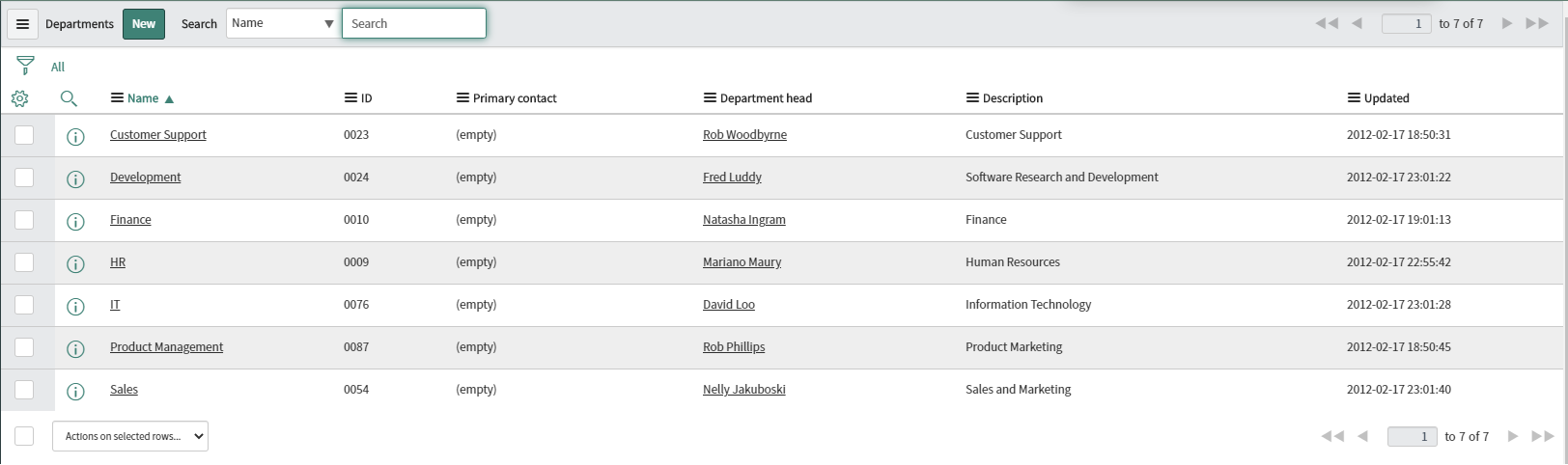Viewport: 1568px width, 465px height.
Task: Open the Product Management department link
Action: tap(166, 347)
